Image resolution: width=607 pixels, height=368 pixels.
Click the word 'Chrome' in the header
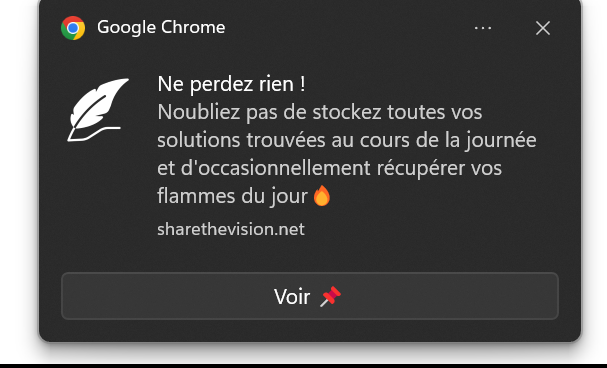[x=193, y=27]
